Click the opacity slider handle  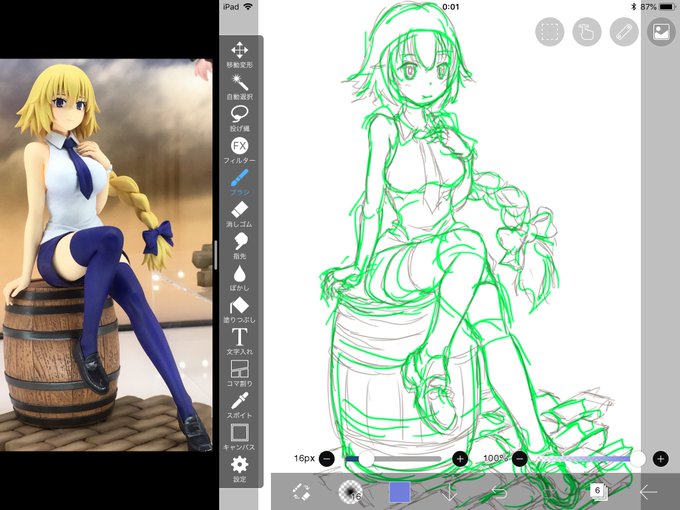click(638, 458)
